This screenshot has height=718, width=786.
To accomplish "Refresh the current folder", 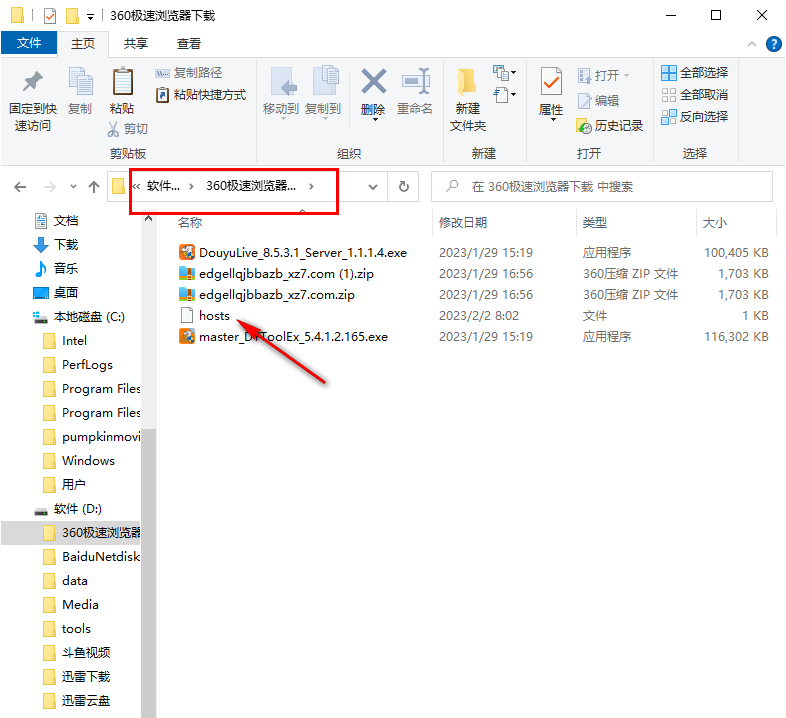I will tap(404, 187).
